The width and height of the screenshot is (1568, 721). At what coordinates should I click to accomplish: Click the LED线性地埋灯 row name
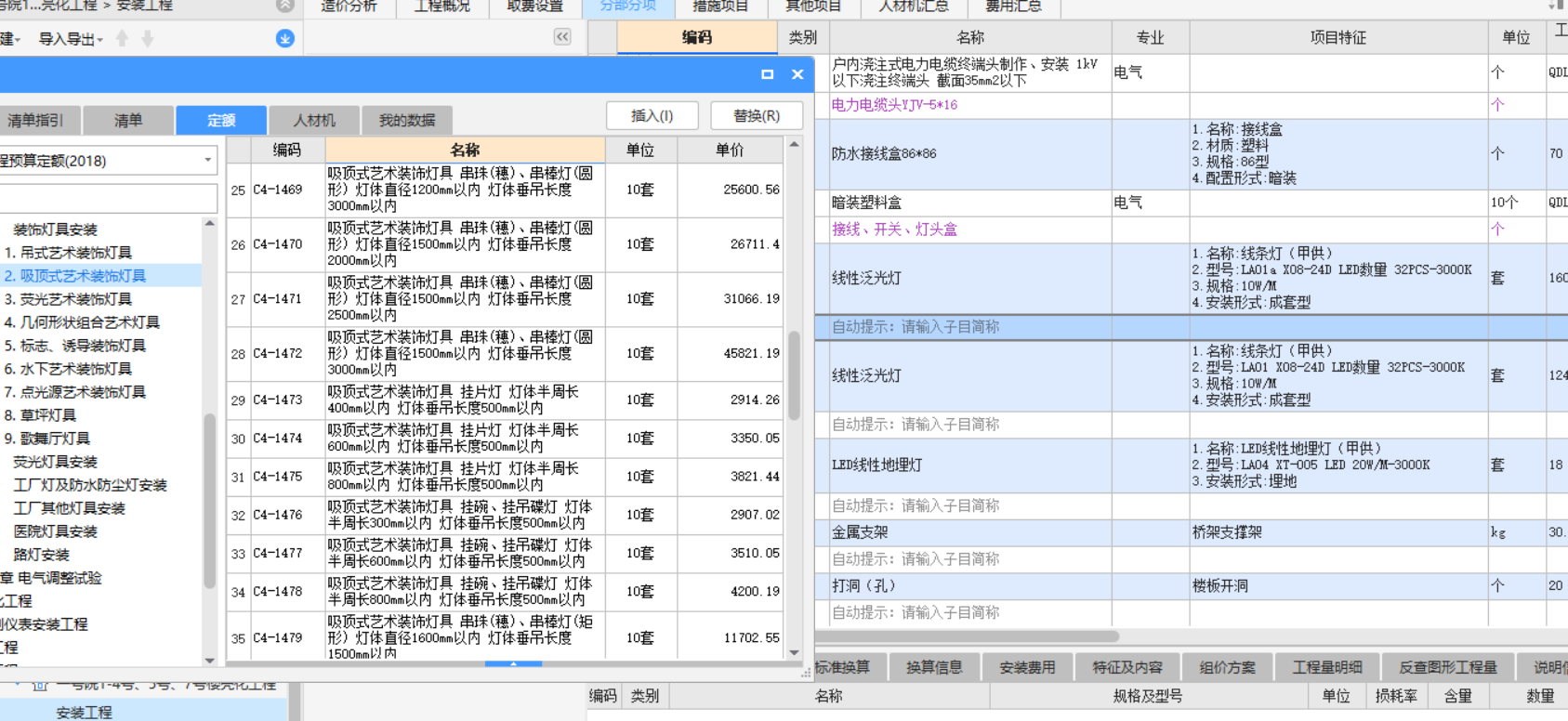[x=876, y=465]
